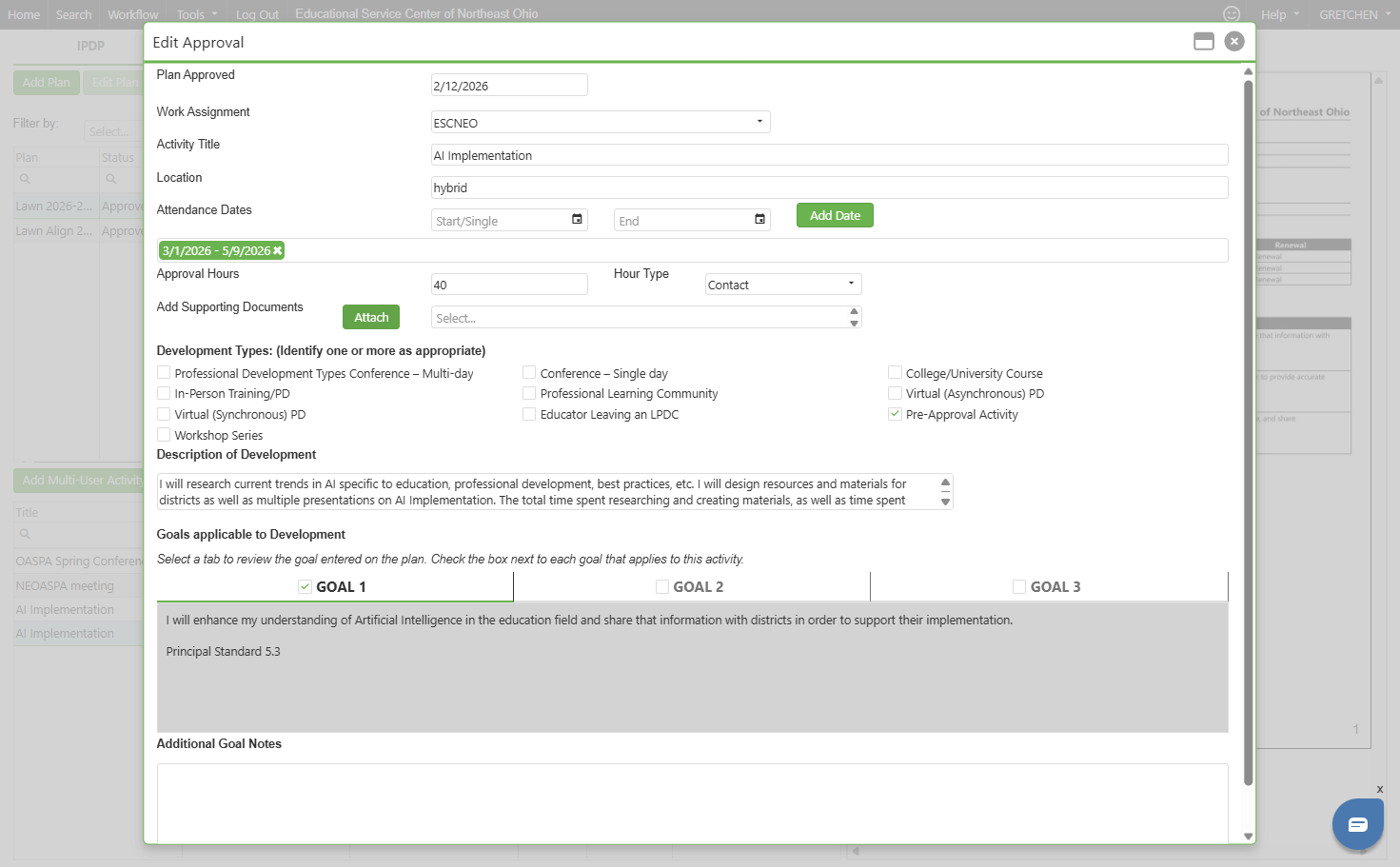This screenshot has width=1400, height=867.
Task: Click the Attach button
Action: click(371, 318)
